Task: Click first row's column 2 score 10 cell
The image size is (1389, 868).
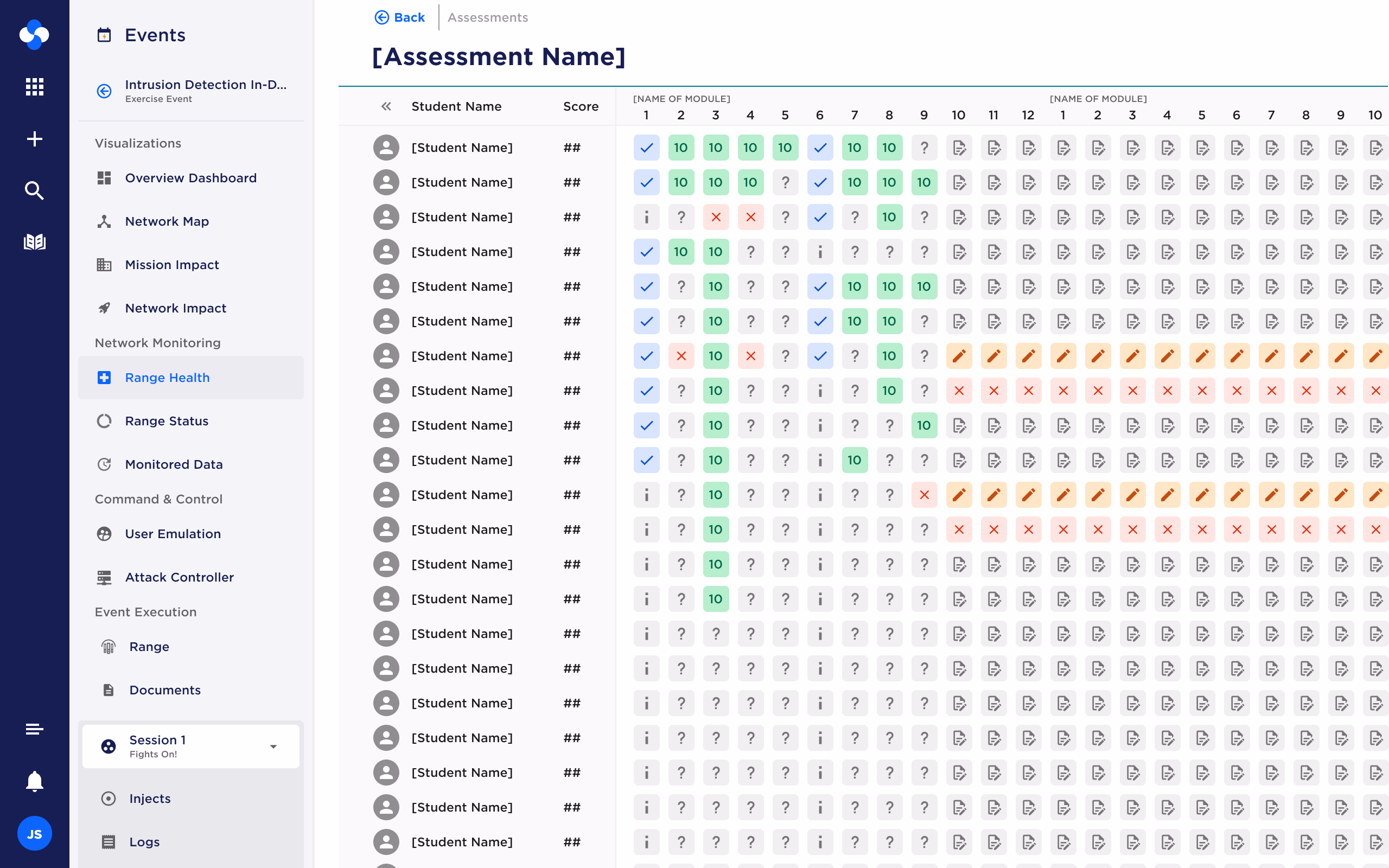Action: click(x=681, y=148)
